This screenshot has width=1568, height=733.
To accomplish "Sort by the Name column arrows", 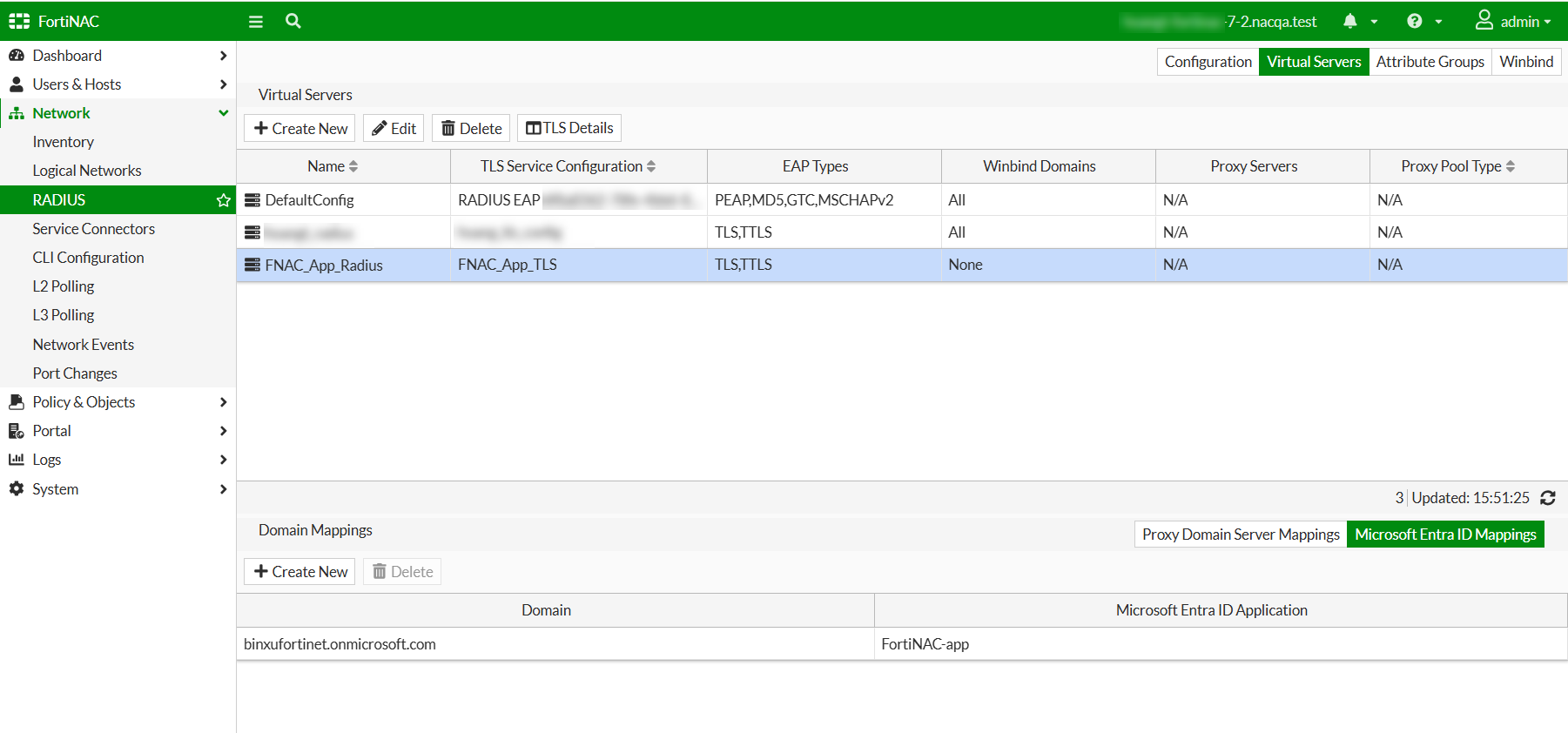I will tap(353, 166).
